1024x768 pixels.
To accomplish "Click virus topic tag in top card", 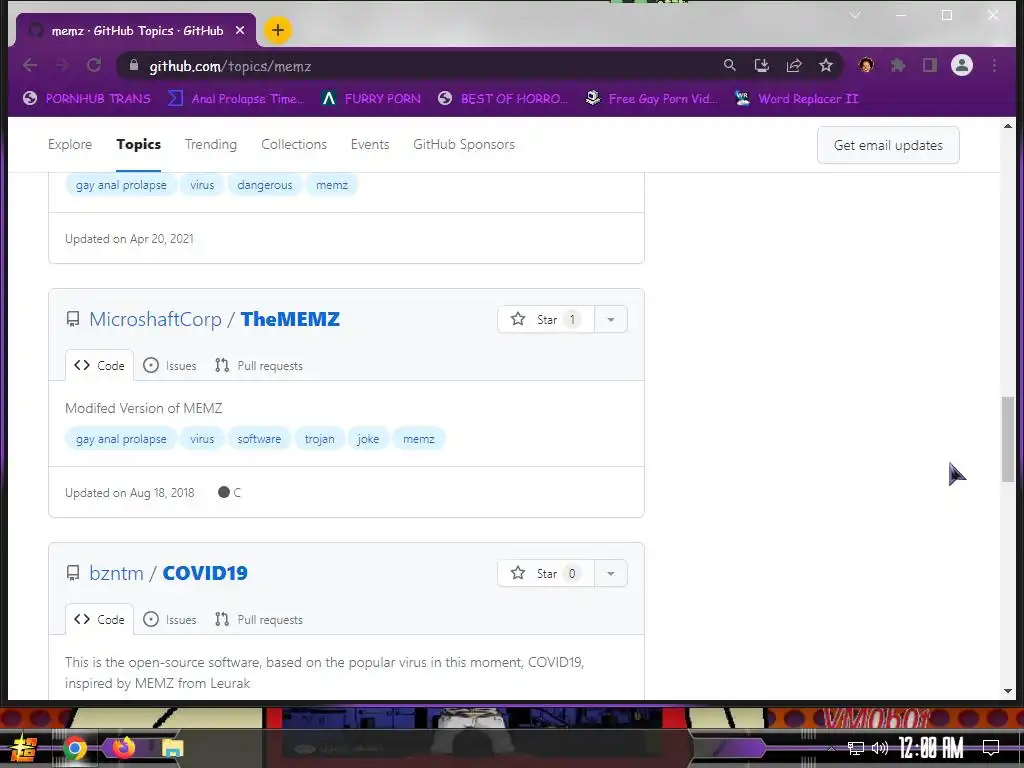I will pos(202,185).
